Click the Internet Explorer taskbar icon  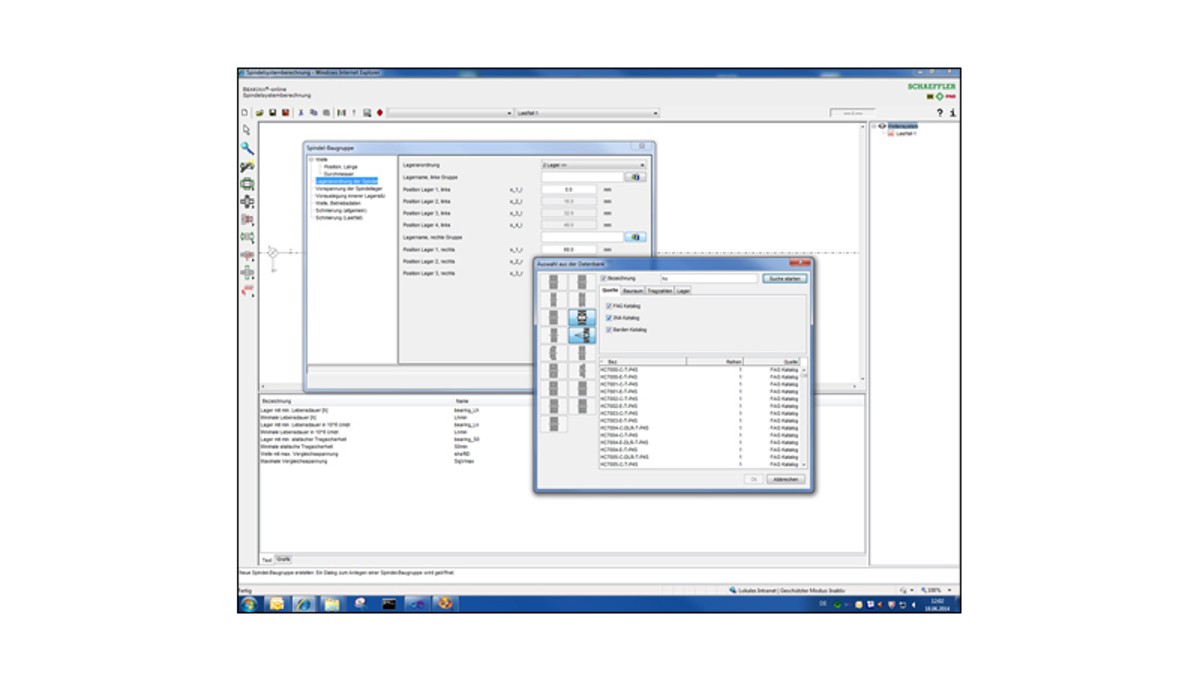click(x=303, y=604)
